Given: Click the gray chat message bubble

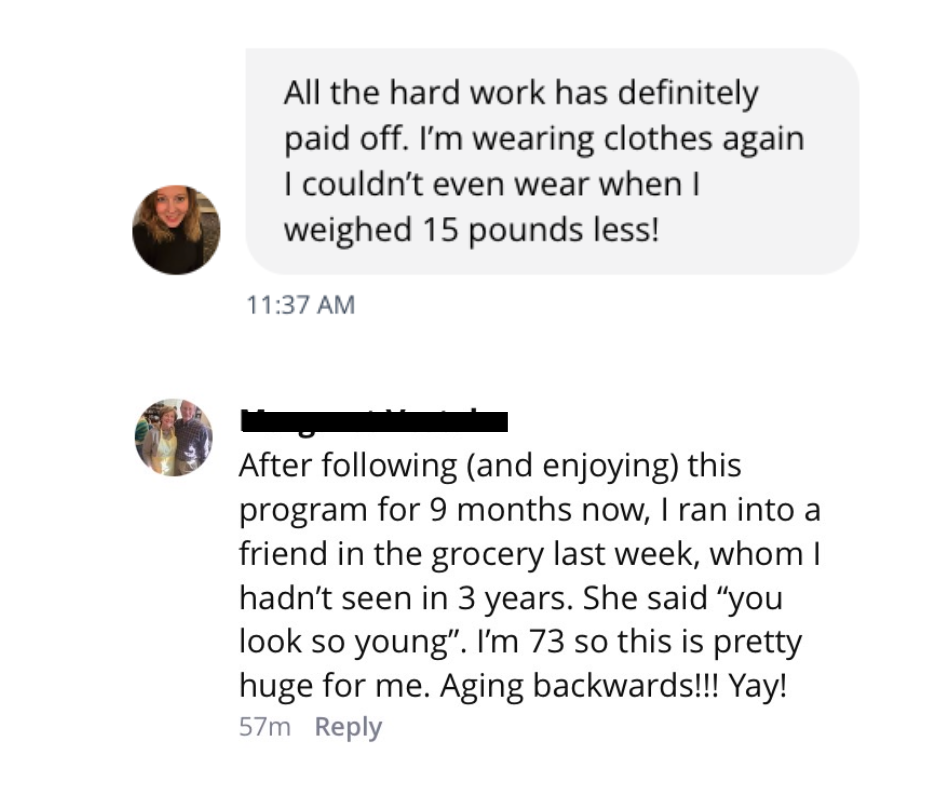Looking at the screenshot, I should click(552, 161).
